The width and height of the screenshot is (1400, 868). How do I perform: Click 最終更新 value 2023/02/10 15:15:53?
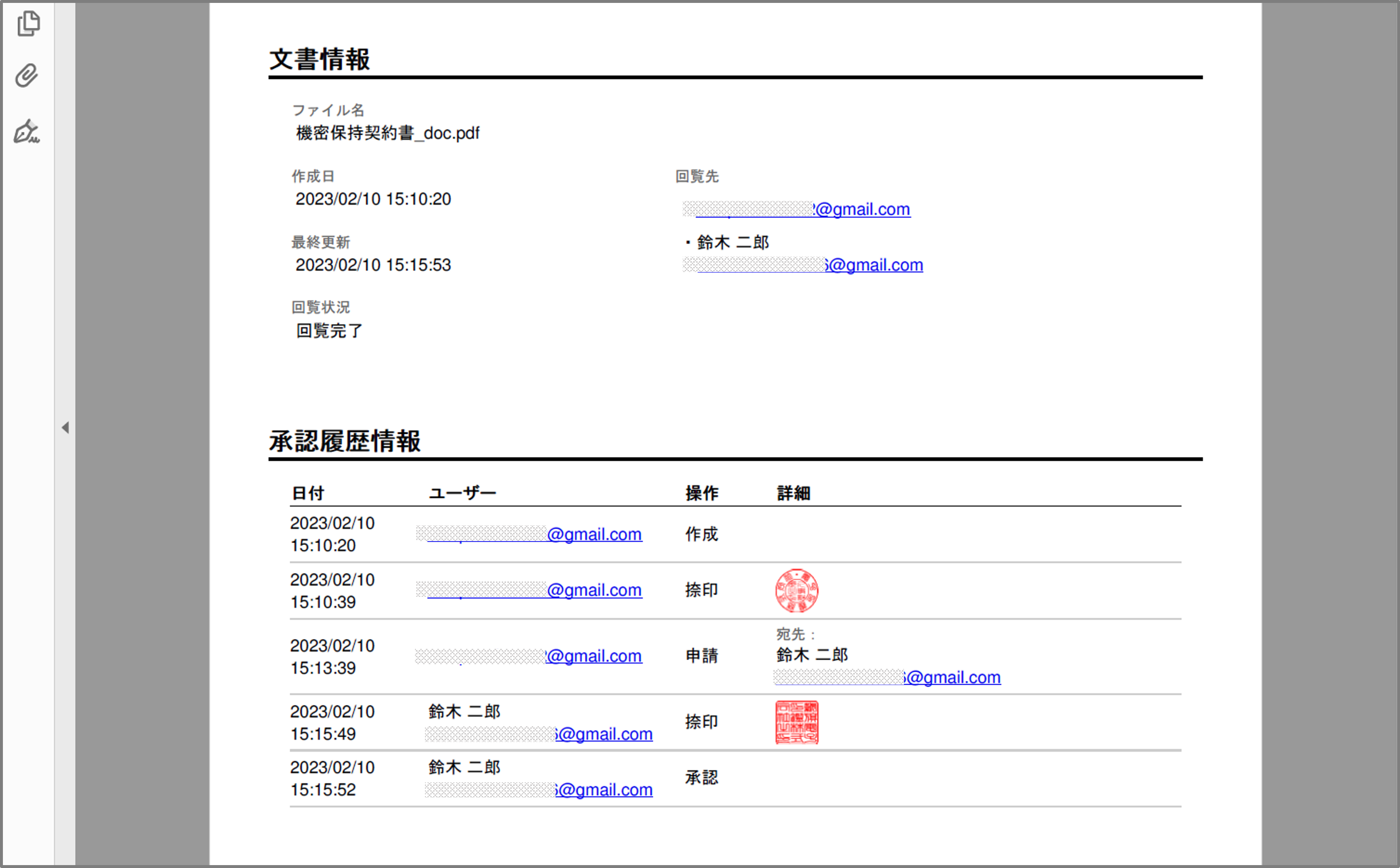(373, 265)
